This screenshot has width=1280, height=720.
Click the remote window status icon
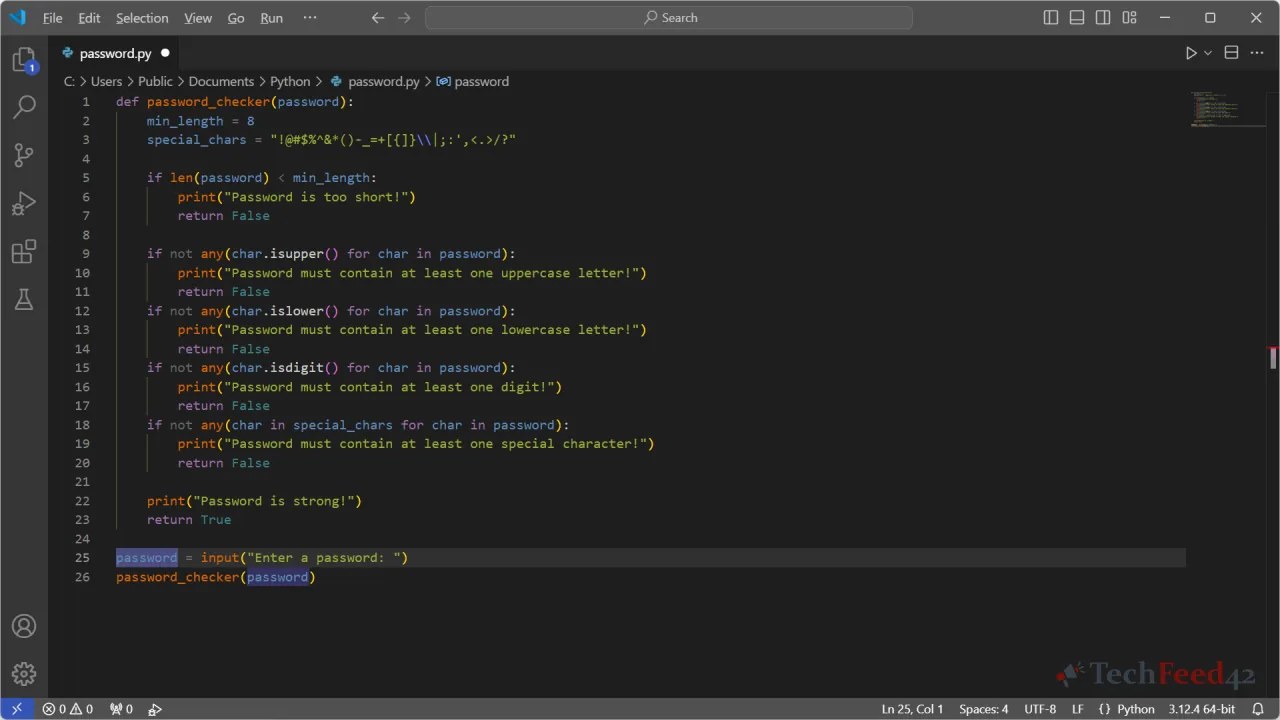(x=17, y=709)
